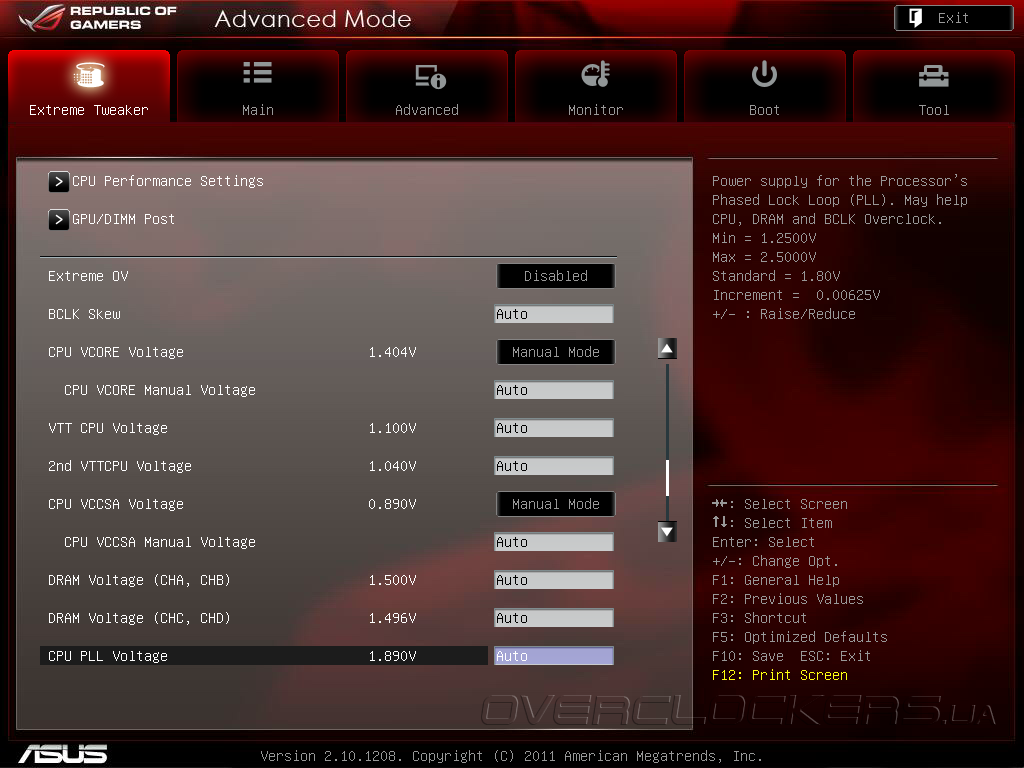
Task: Select DRAM Voltage (CHA, CHB) Auto field
Action: click(x=554, y=580)
